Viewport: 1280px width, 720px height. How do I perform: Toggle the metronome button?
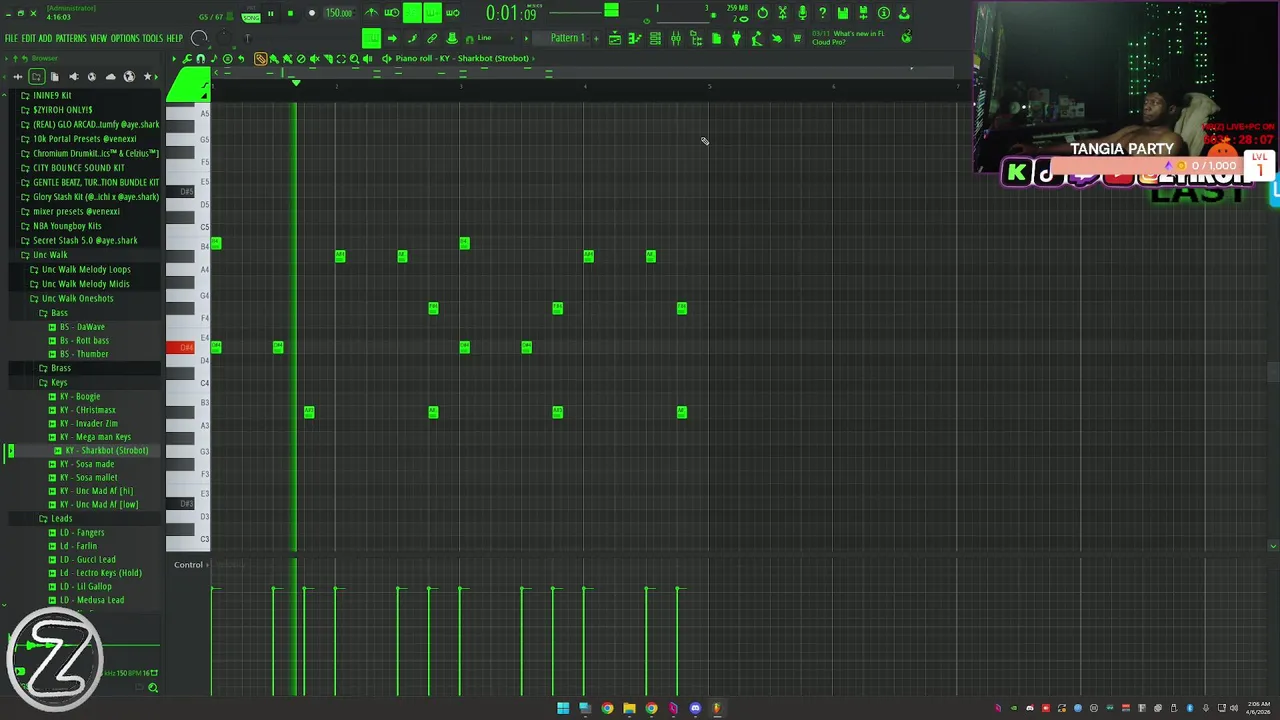tap(371, 13)
